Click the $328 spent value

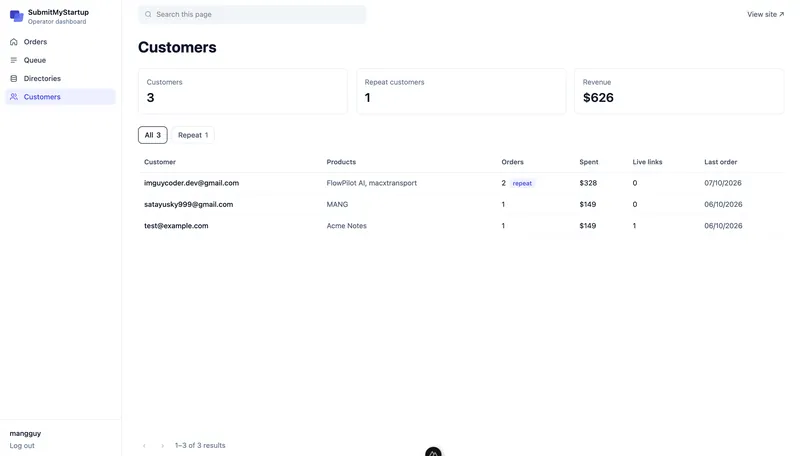click(588, 183)
